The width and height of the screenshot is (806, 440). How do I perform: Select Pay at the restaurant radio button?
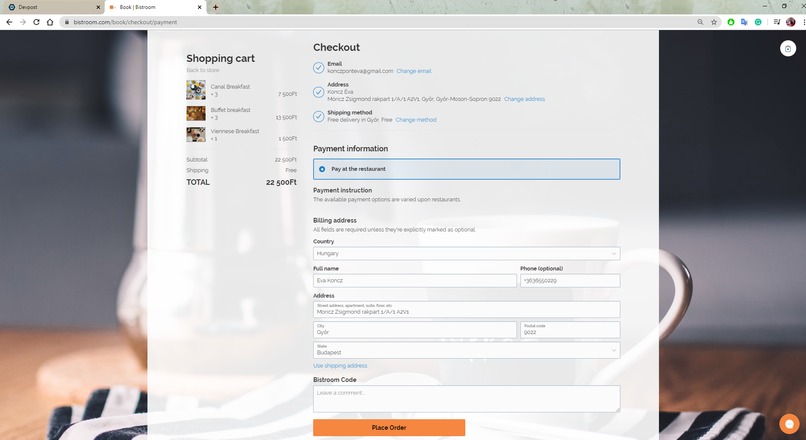[322, 169]
